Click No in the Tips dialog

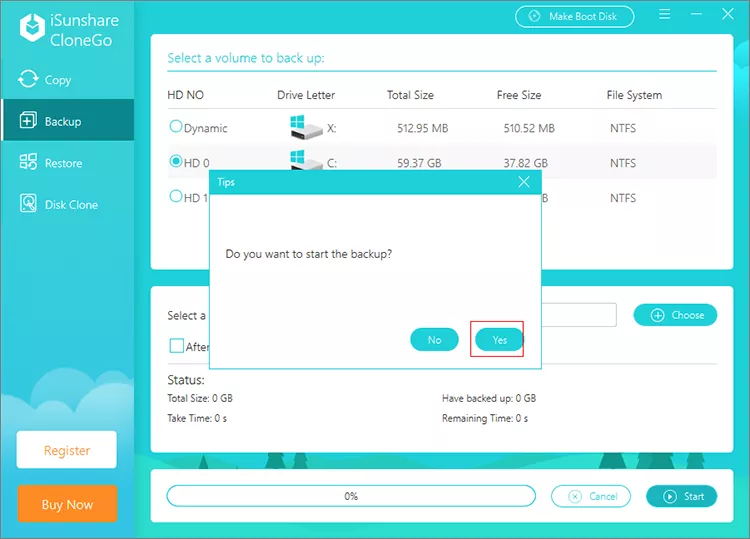coord(434,340)
